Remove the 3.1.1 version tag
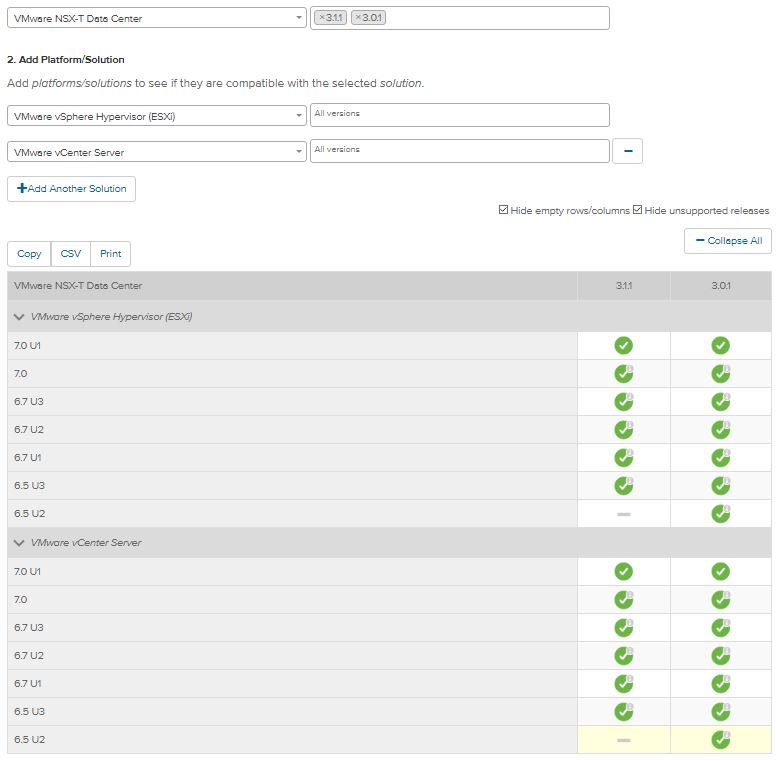The width and height of the screenshot is (776, 761). tap(322, 18)
